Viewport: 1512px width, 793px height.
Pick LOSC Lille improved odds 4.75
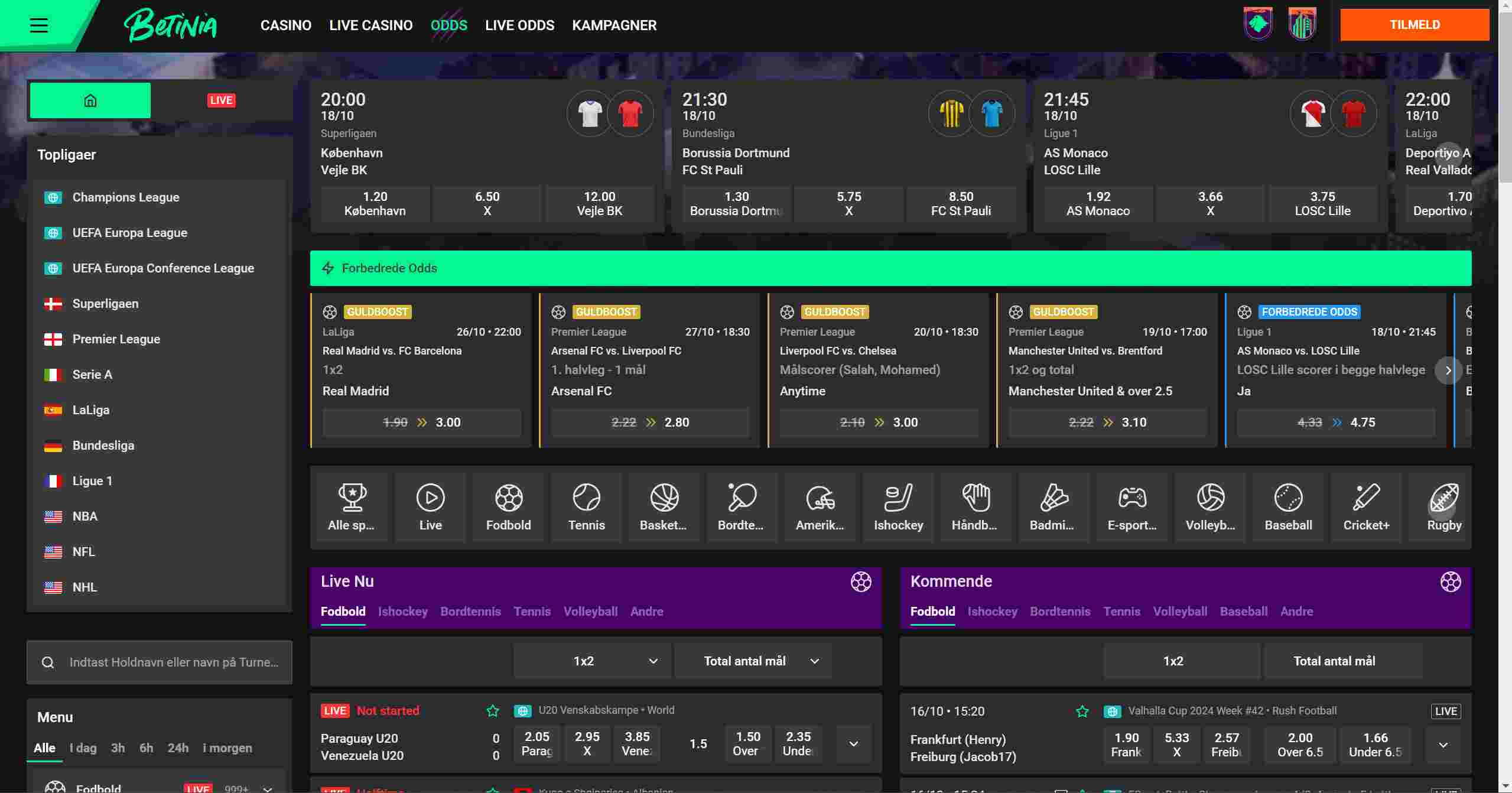pos(1337,422)
